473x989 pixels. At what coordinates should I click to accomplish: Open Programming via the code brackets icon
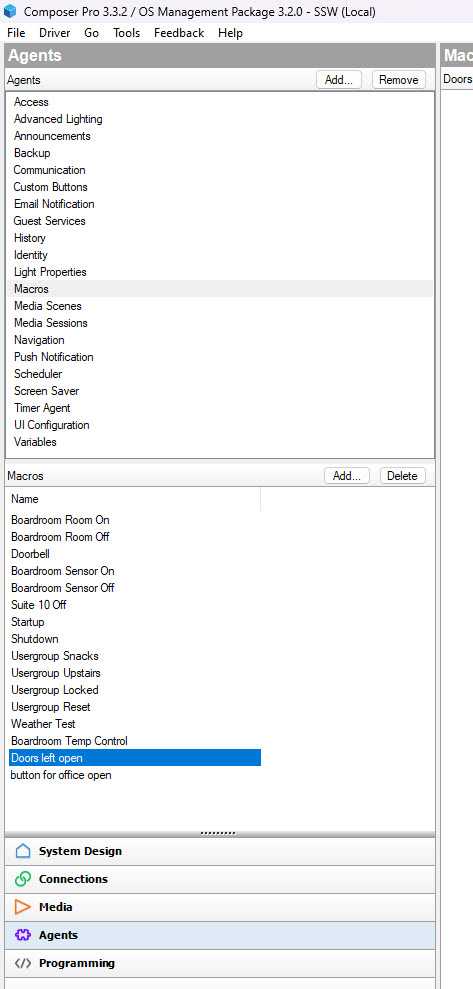[x=23, y=963]
